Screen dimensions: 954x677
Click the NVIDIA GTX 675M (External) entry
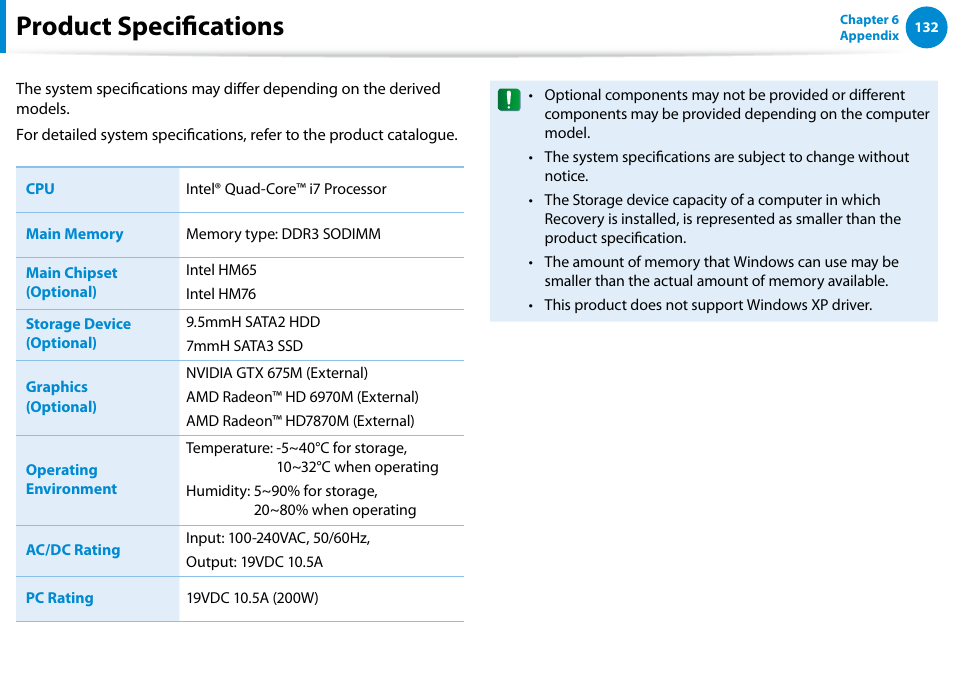coord(277,373)
